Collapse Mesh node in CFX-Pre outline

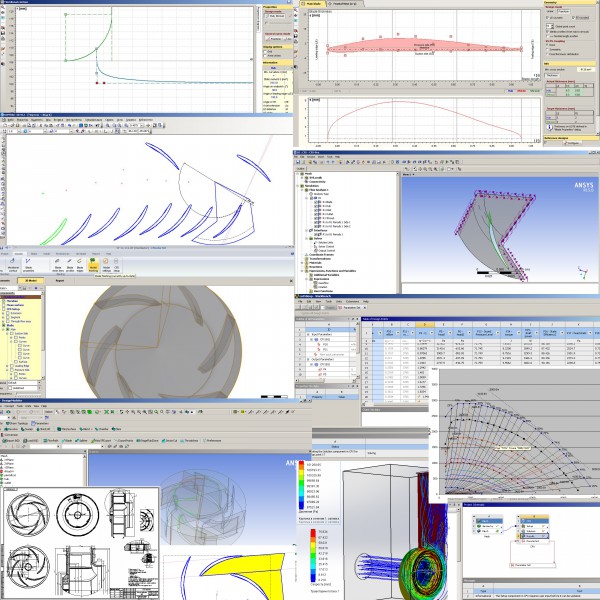(298, 174)
